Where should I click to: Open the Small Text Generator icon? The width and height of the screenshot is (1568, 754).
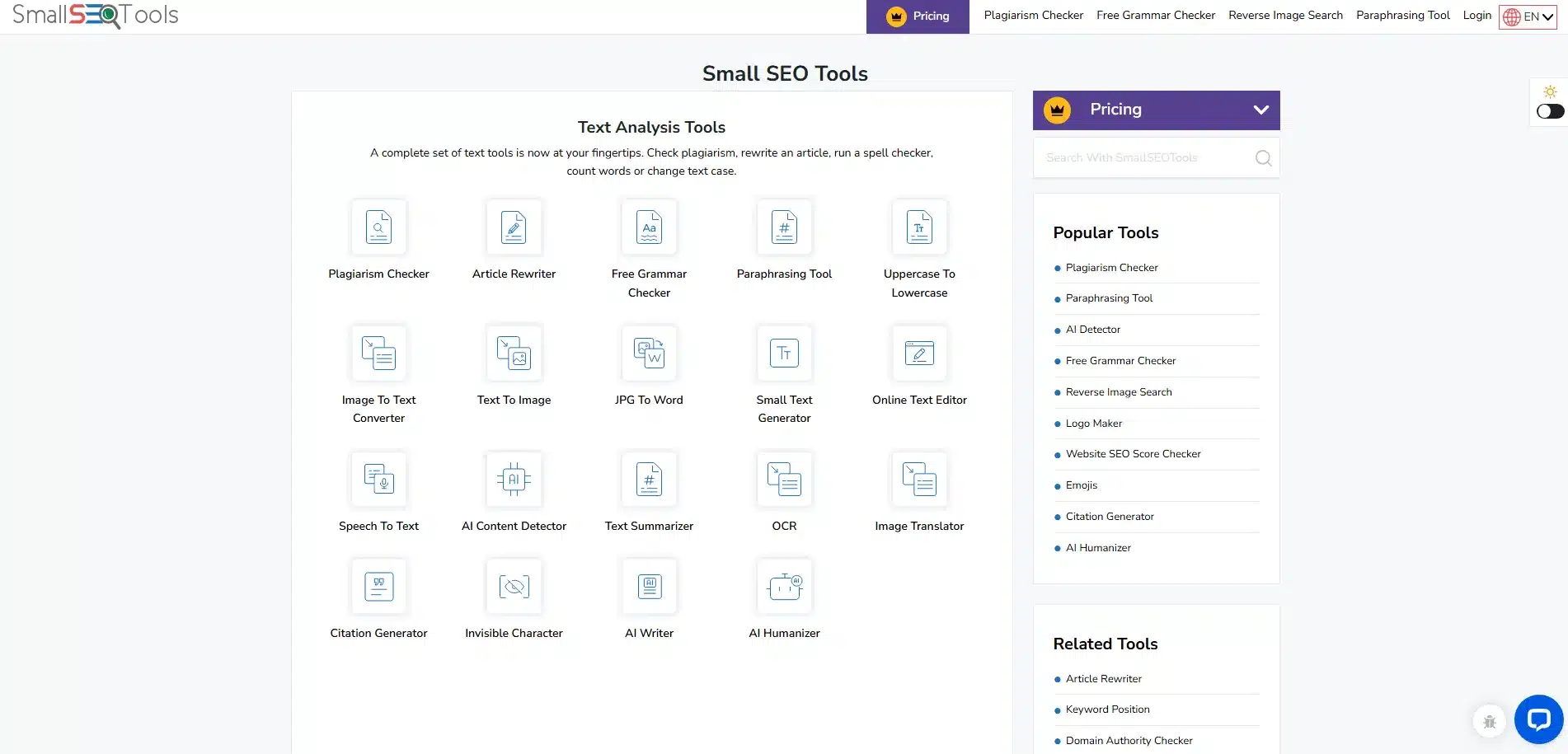[784, 354]
